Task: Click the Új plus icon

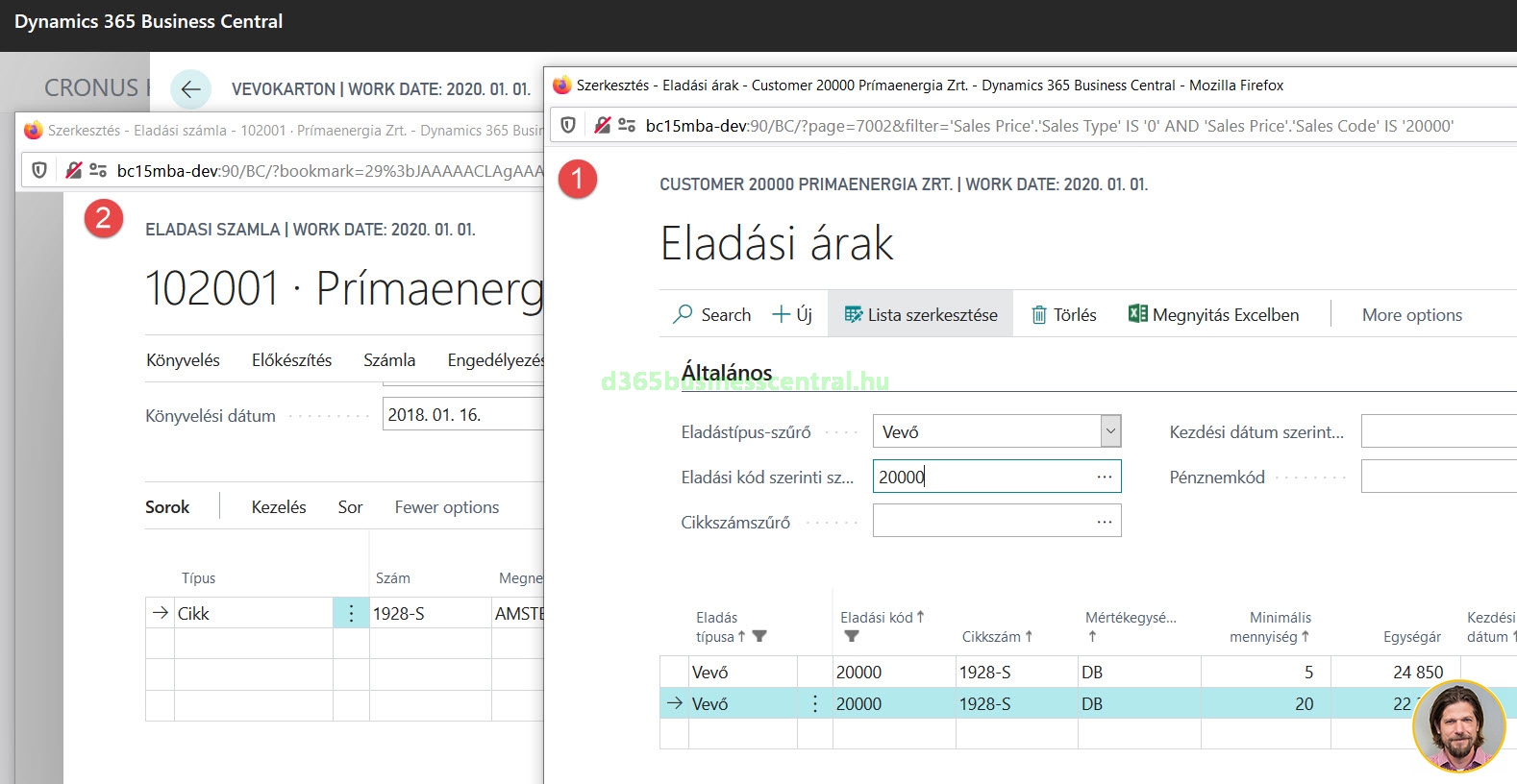Action: pyautogui.click(x=782, y=314)
